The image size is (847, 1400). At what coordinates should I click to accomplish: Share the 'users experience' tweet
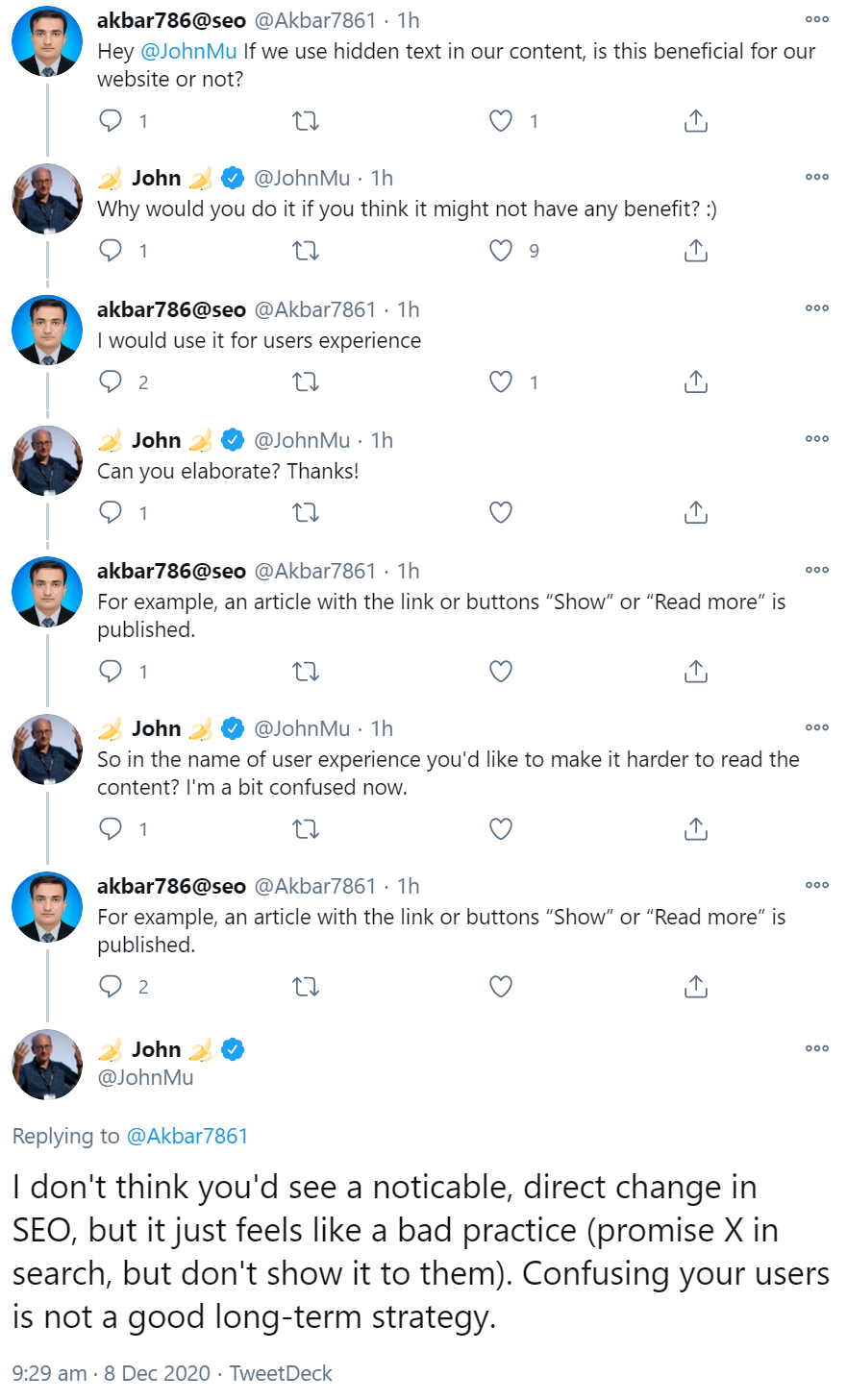coord(695,382)
